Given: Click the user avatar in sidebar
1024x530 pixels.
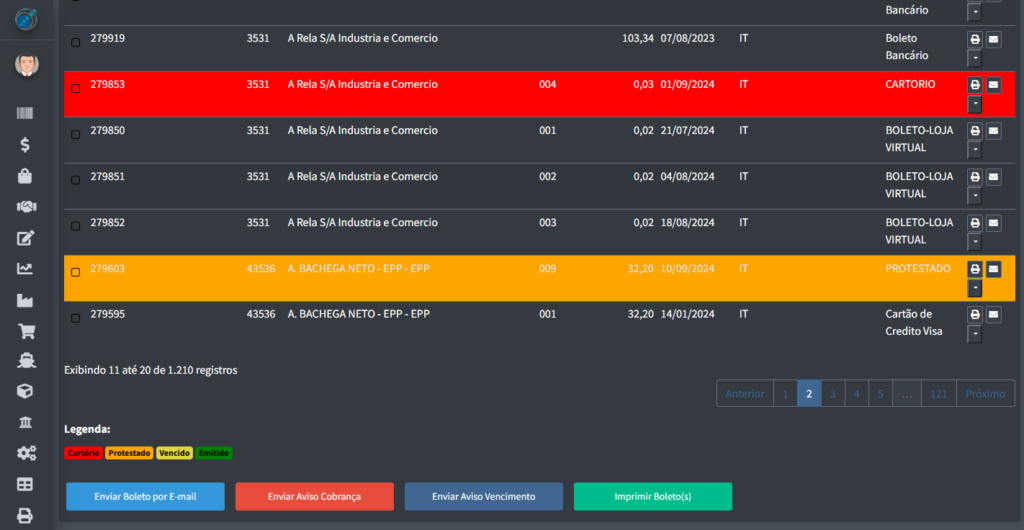Looking at the screenshot, I should coord(27,65).
